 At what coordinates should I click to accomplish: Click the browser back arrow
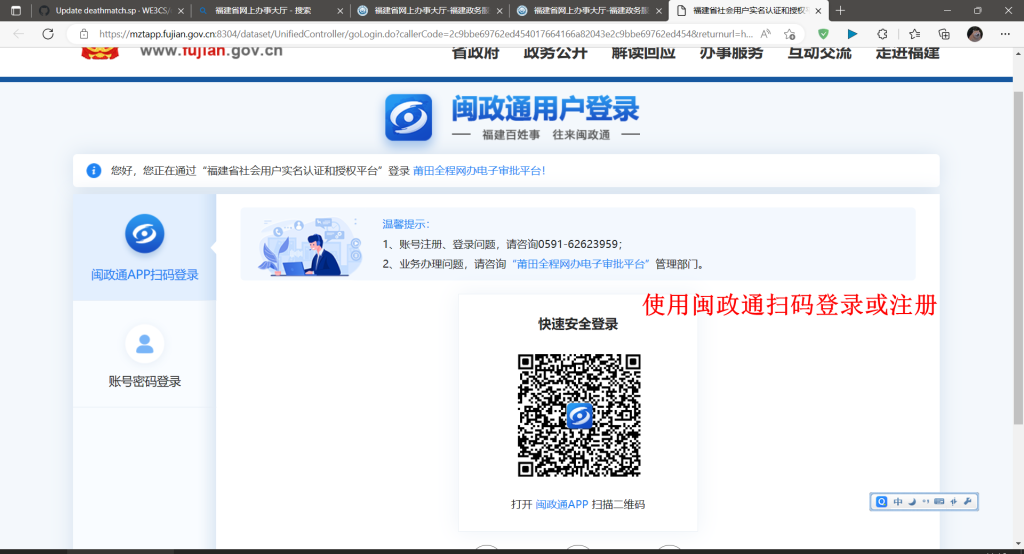[x=18, y=34]
